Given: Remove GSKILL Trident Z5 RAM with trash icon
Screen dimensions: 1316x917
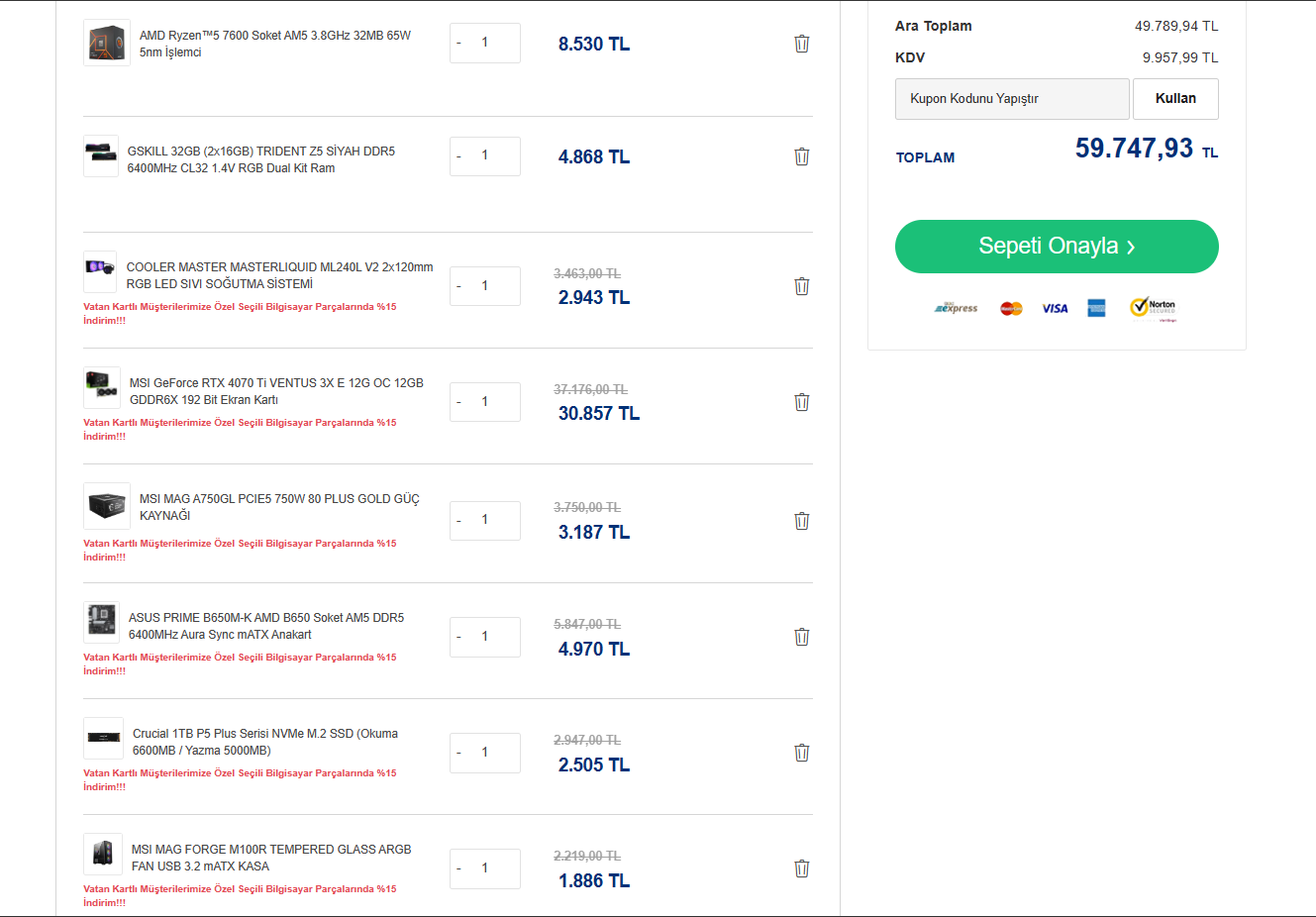Looking at the screenshot, I should click(x=802, y=156).
